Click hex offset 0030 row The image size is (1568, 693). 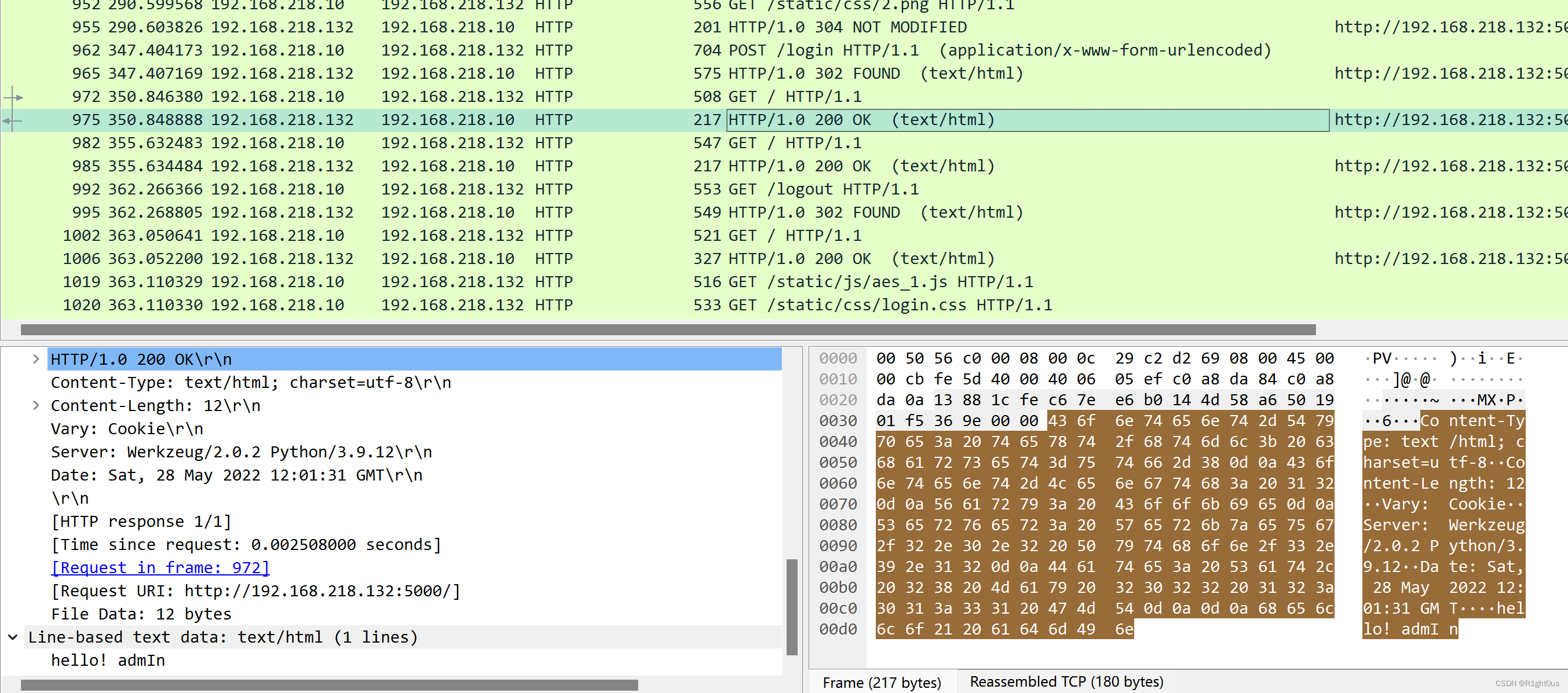[838, 420]
